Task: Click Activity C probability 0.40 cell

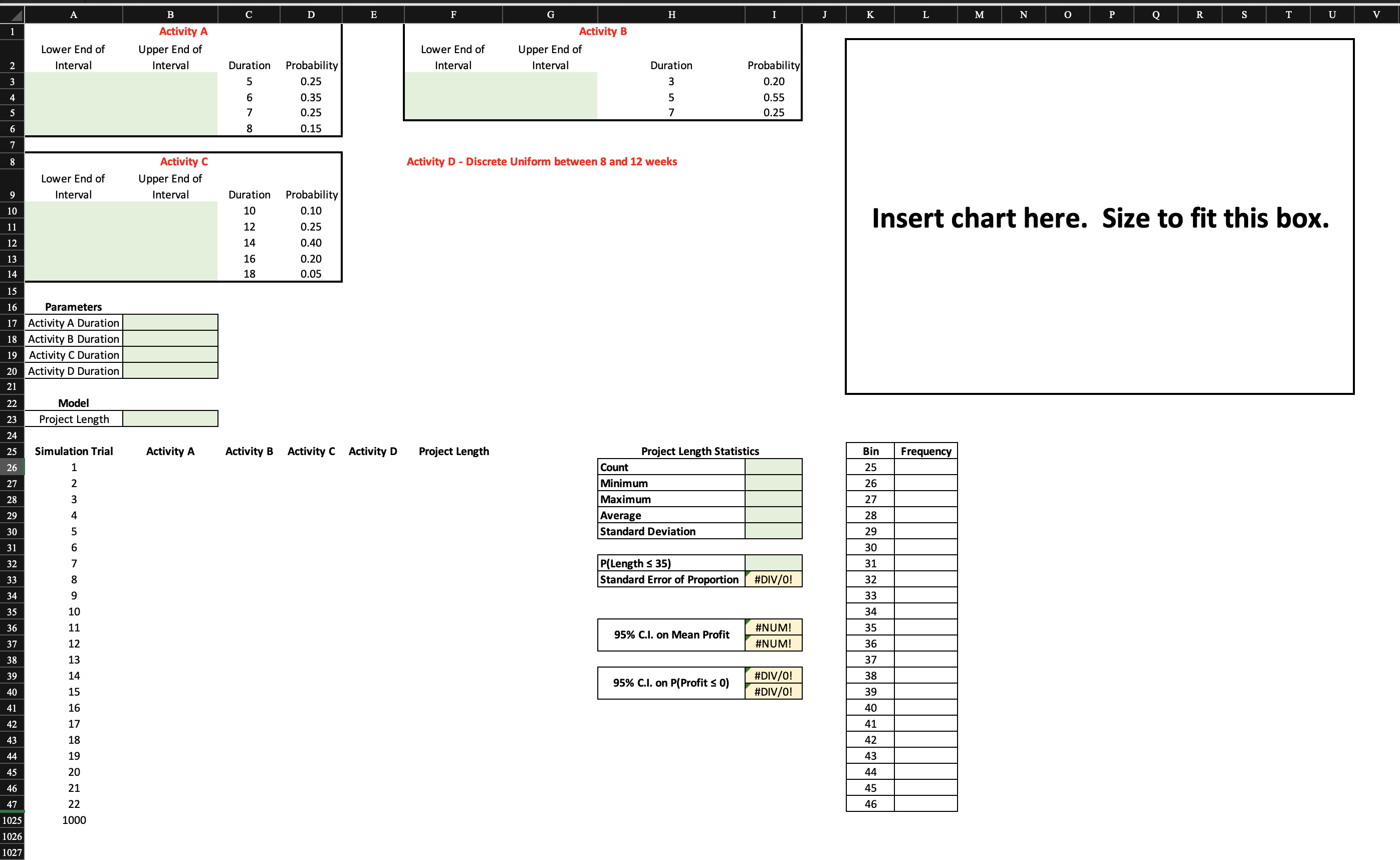Action: (311, 243)
